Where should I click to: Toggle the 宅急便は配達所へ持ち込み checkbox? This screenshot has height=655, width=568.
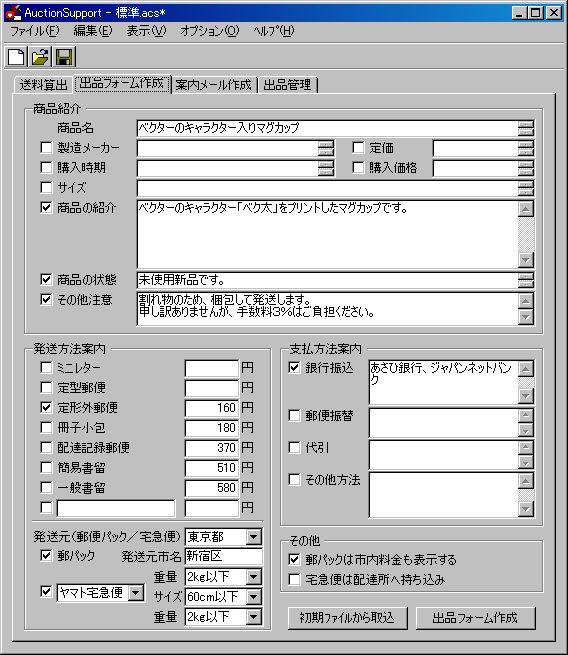click(294, 579)
